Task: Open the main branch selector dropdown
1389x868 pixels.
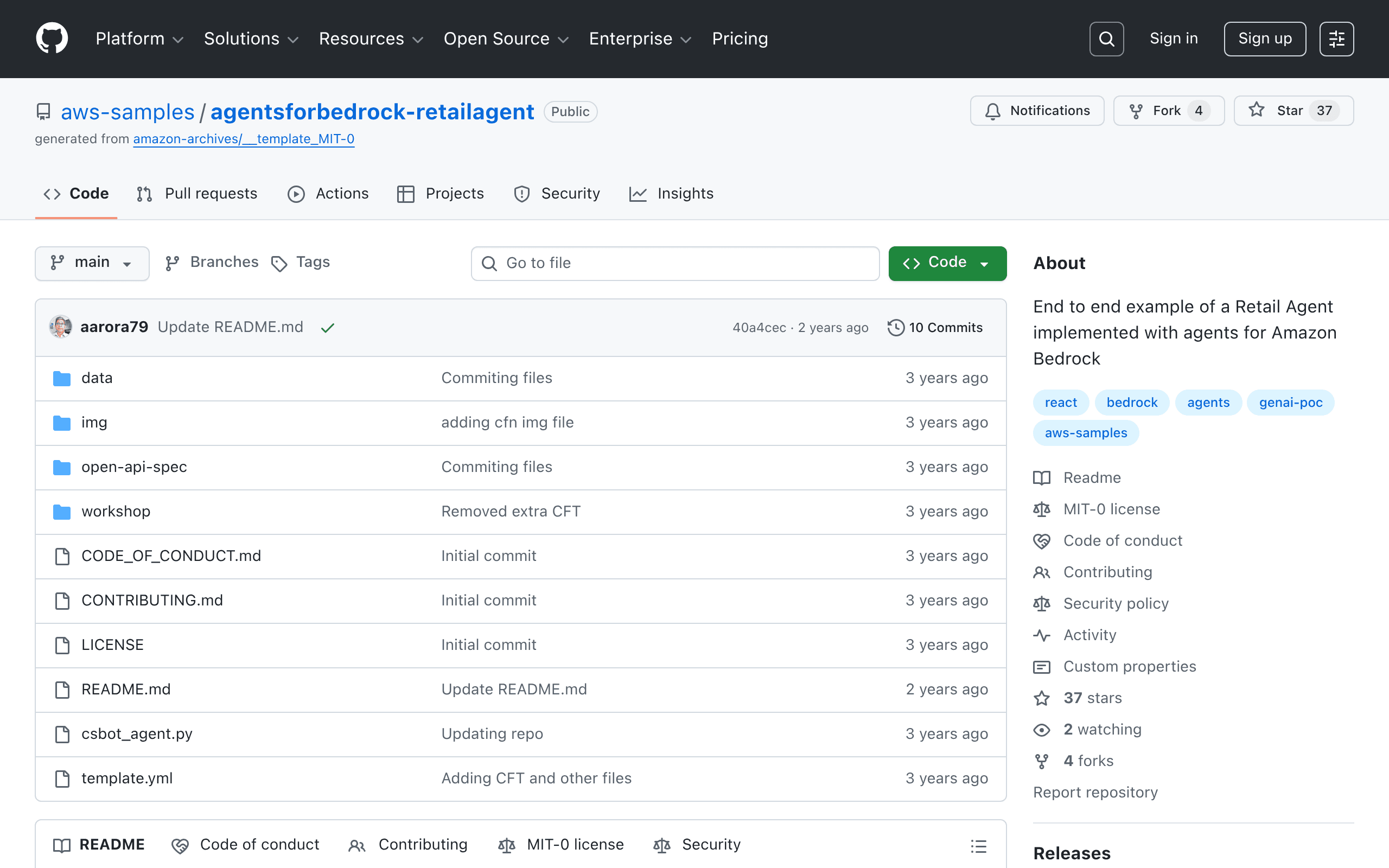Action: (92, 263)
